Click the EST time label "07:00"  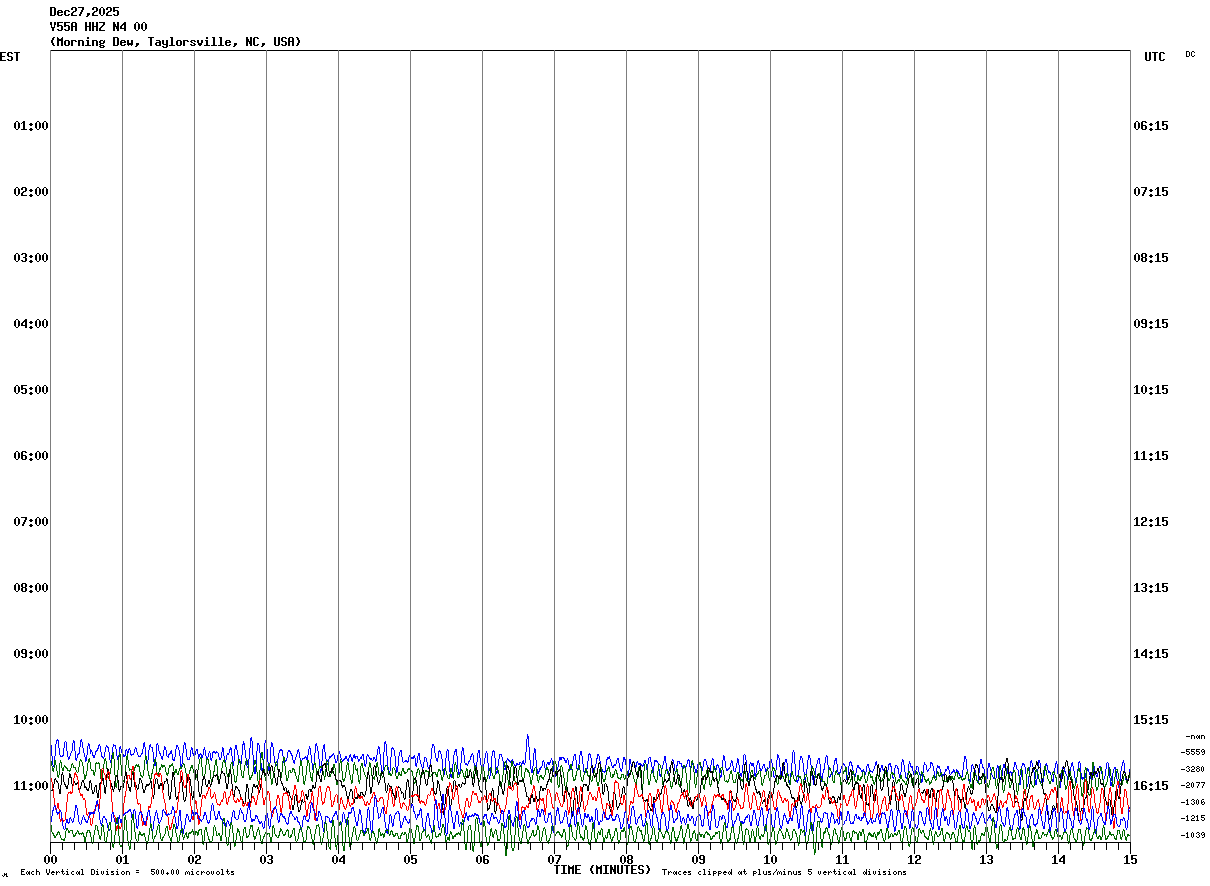31,522
